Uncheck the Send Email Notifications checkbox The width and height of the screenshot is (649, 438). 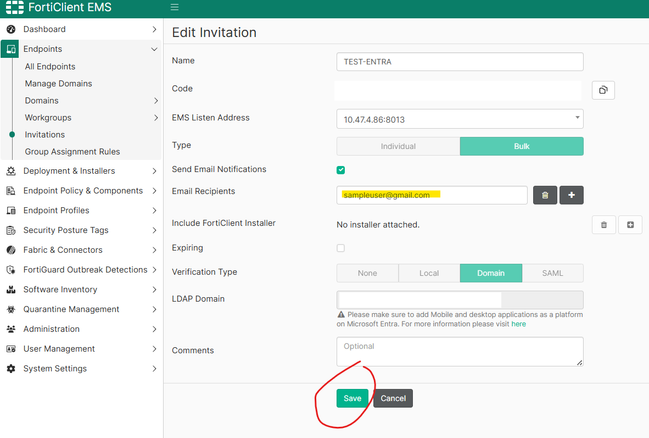tap(341, 170)
